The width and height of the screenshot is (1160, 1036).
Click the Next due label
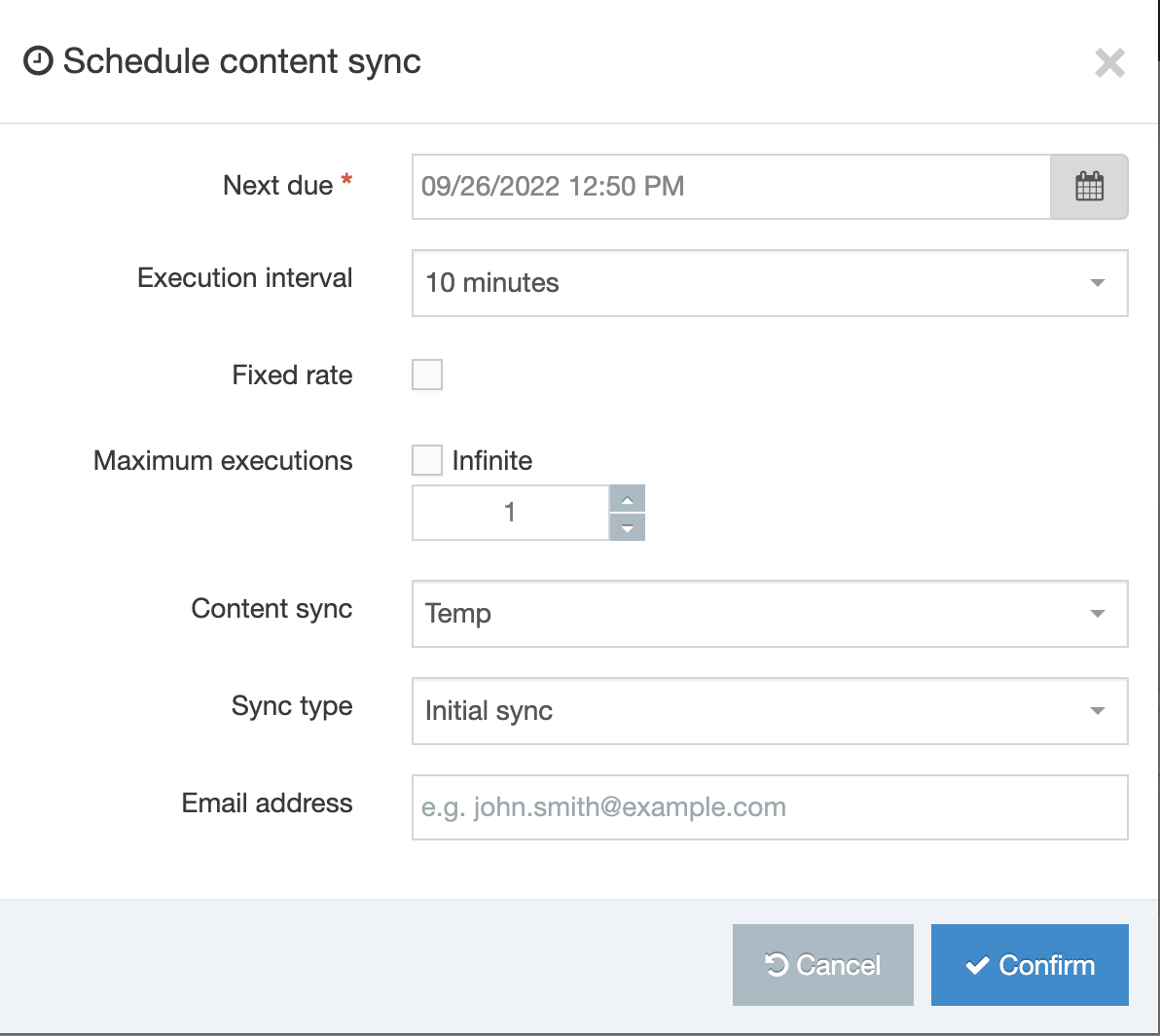pos(278,186)
